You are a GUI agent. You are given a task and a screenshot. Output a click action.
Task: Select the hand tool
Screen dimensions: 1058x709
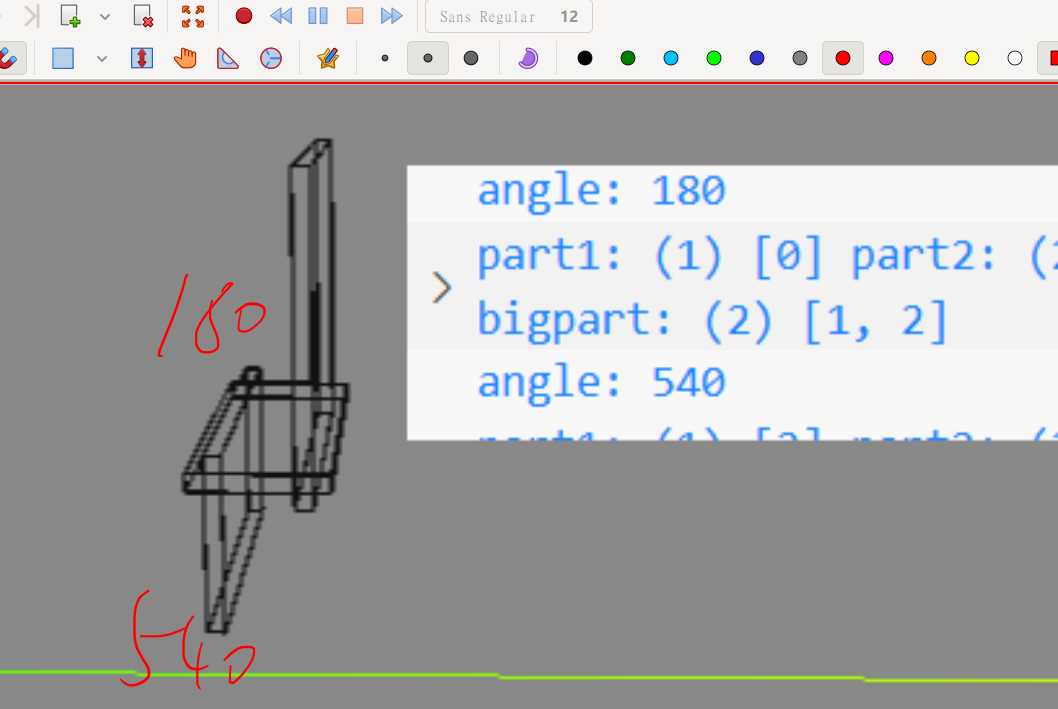coord(185,59)
